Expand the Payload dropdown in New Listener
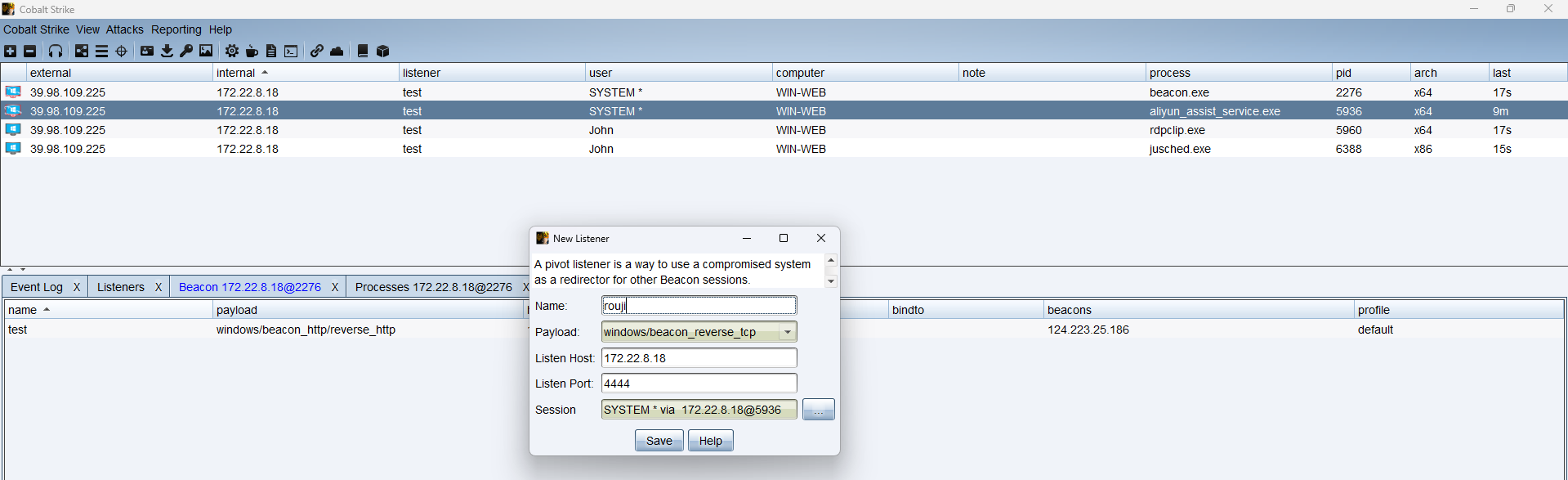The width and height of the screenshot is (1568, 480). (788, 332)
